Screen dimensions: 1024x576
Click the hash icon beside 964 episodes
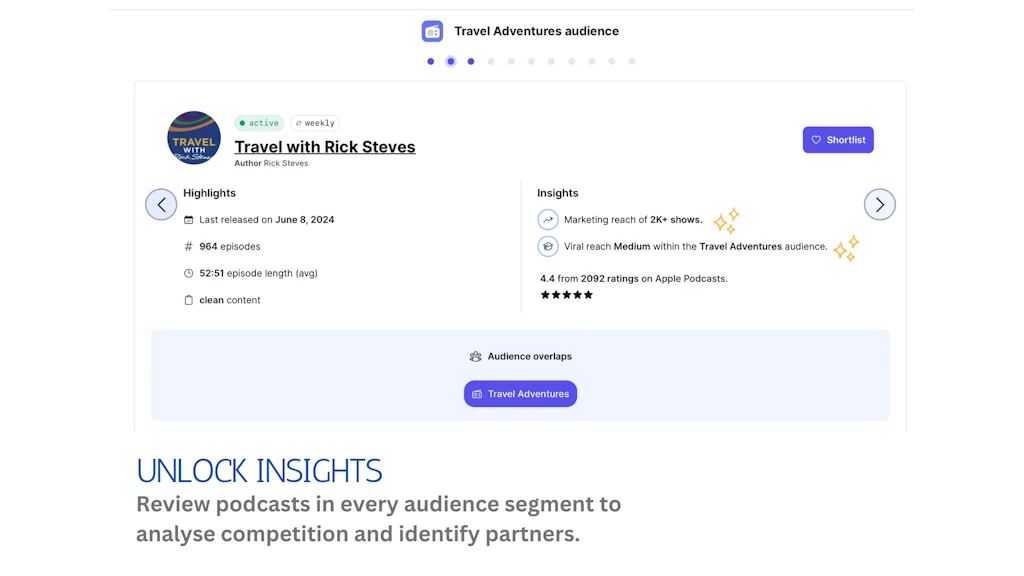click(x=189, y=246)
